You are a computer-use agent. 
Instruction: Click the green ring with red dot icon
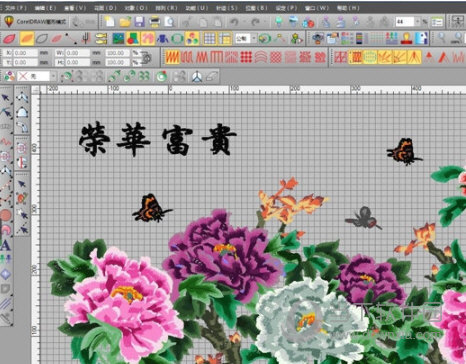tap(162, 76)
